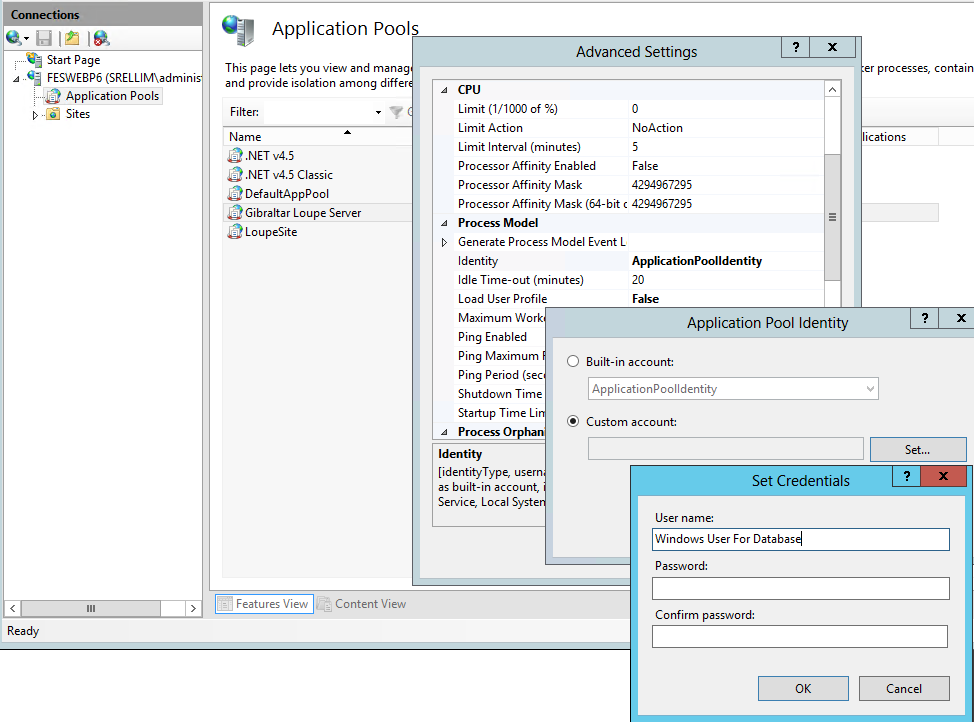Click the Delete Connection icon
This screenshot has width=974, height=722.
point(101,38)
